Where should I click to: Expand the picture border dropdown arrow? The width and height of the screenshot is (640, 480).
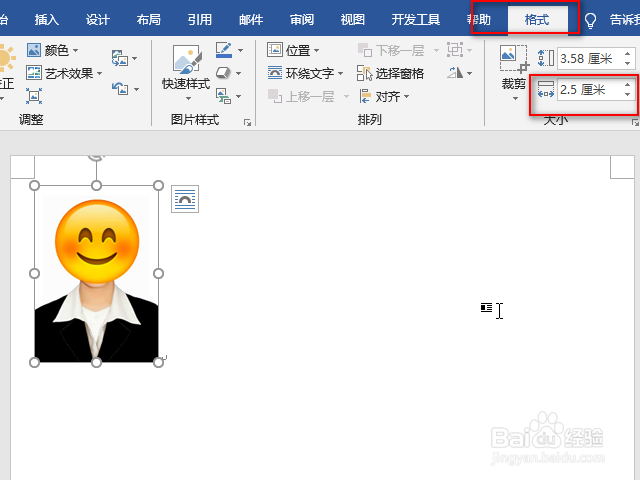pos(240,50)
